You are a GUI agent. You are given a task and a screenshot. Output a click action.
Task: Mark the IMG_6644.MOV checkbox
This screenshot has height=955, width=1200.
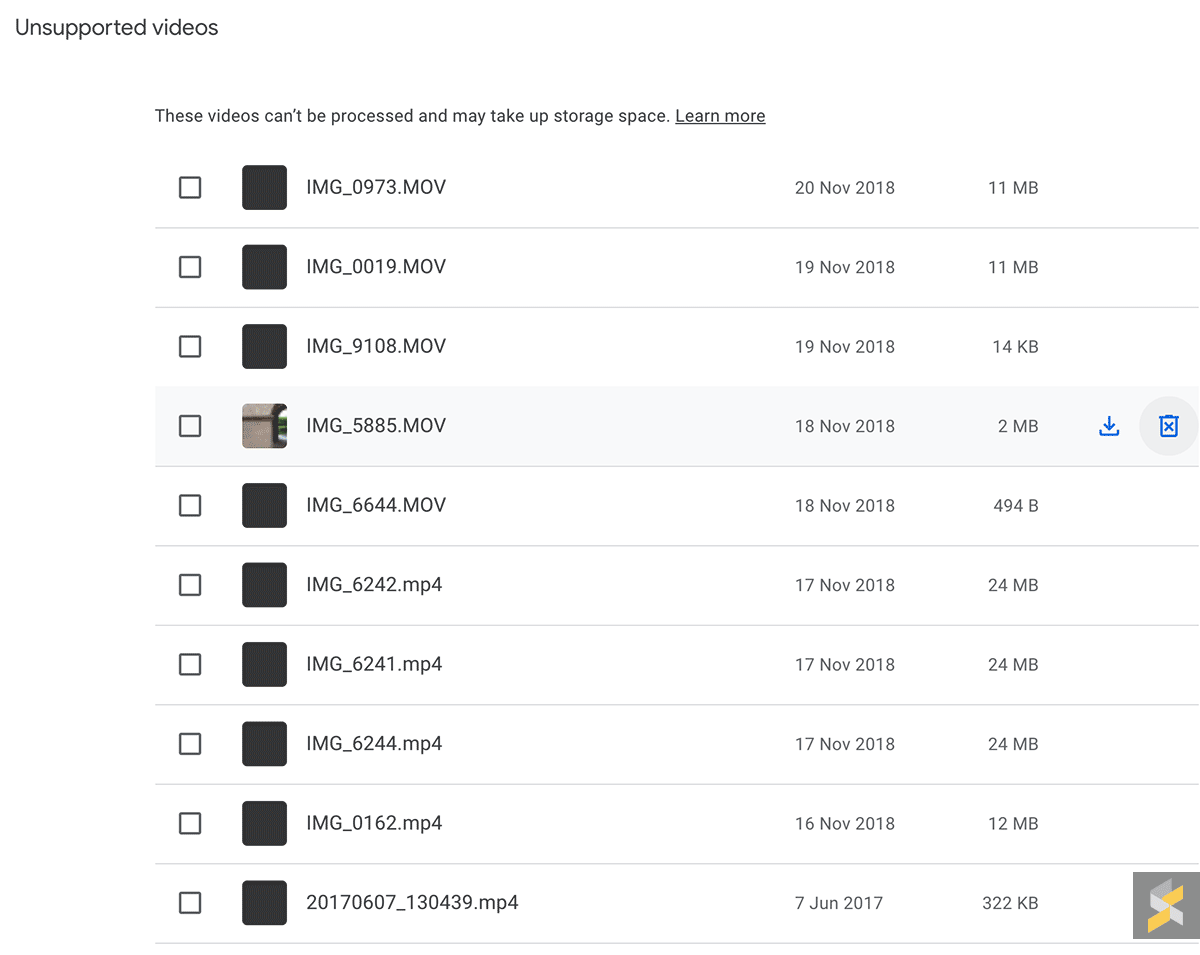[x=190, y=506]
